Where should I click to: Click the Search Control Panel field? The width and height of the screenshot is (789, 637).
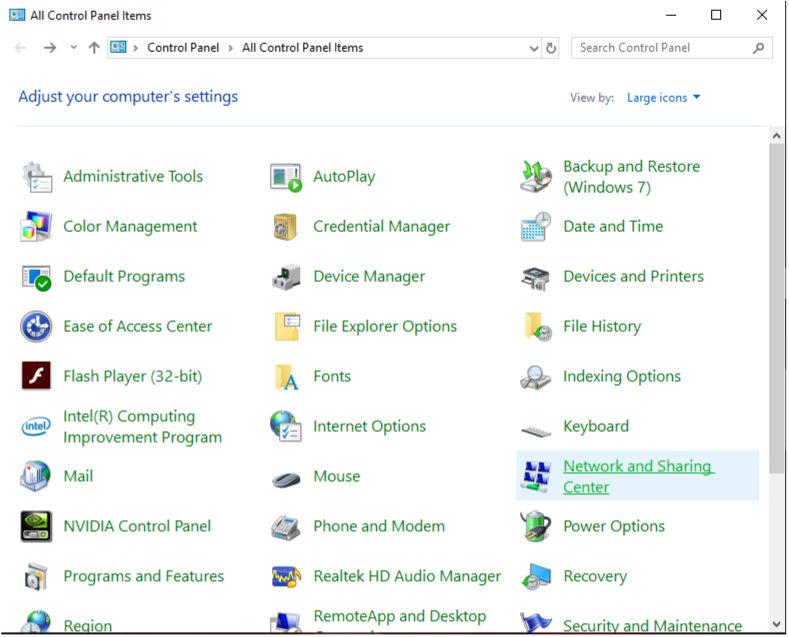click(672, 48)
